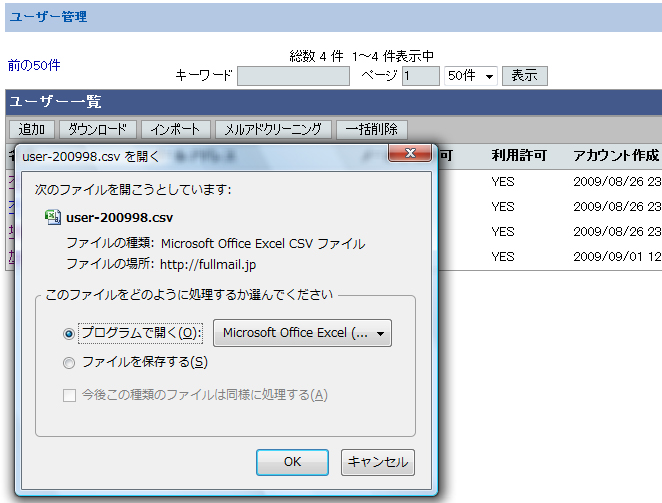
Task: Follow the 前の50件 link
Action: [x=34, y=65]
